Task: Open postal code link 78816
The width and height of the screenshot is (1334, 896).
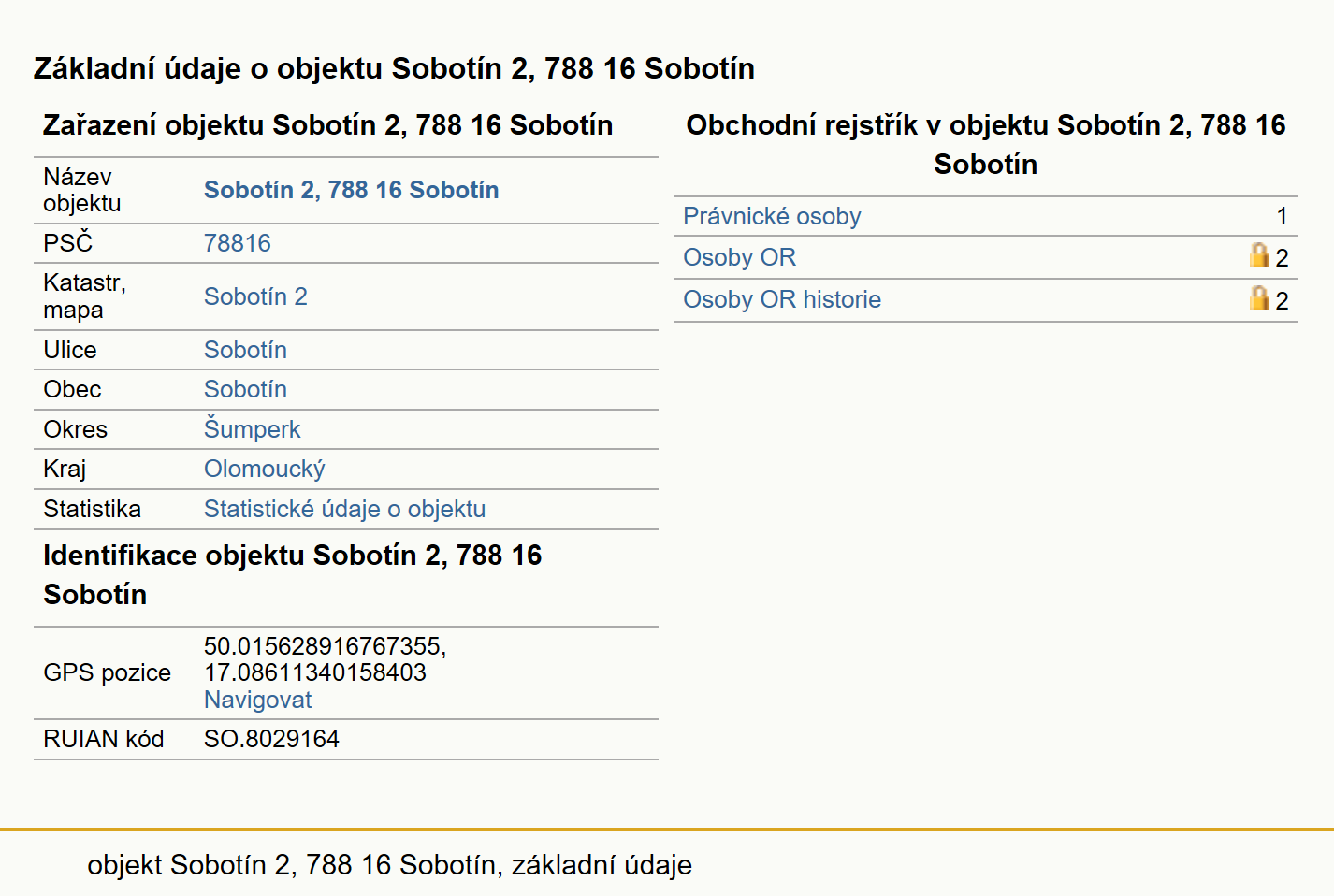Action: [x=238, y=243]
